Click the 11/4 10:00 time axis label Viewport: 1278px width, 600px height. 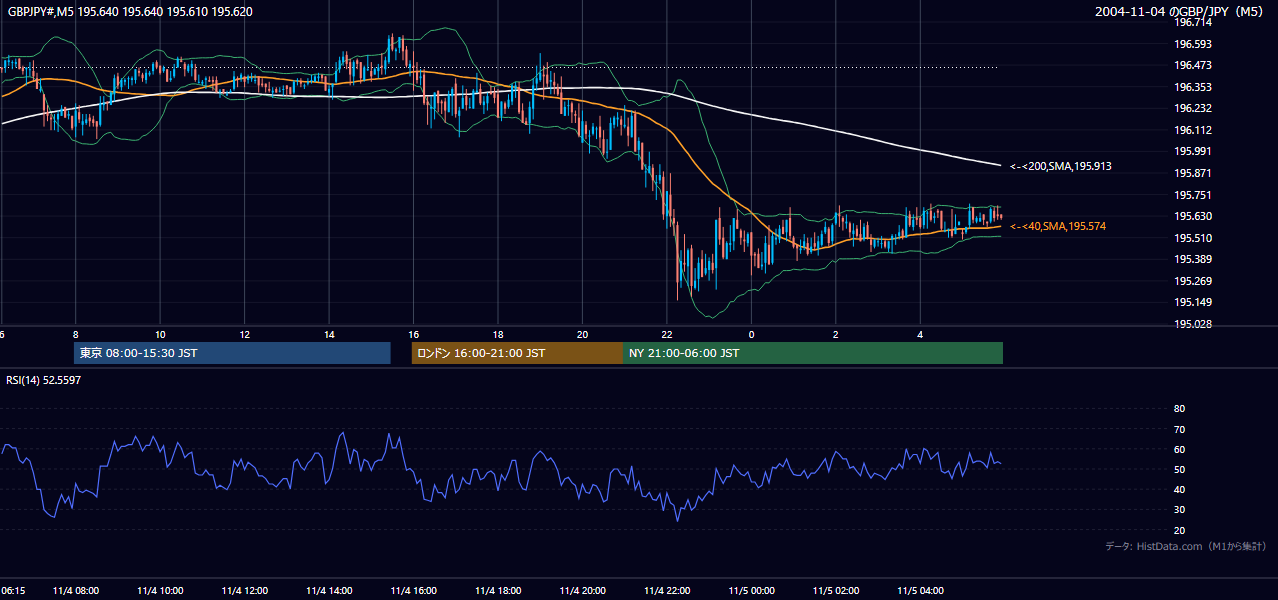pyautogui.click(x=160, y=591)
